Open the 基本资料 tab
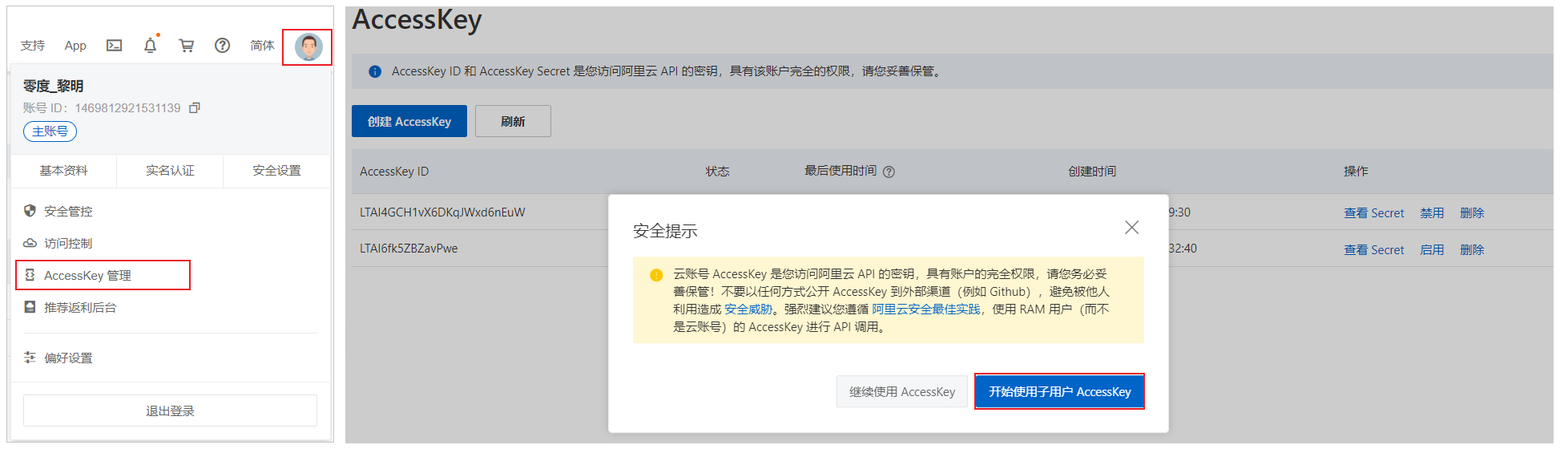This screenshot has width=1568, height=453. point(64,171)
